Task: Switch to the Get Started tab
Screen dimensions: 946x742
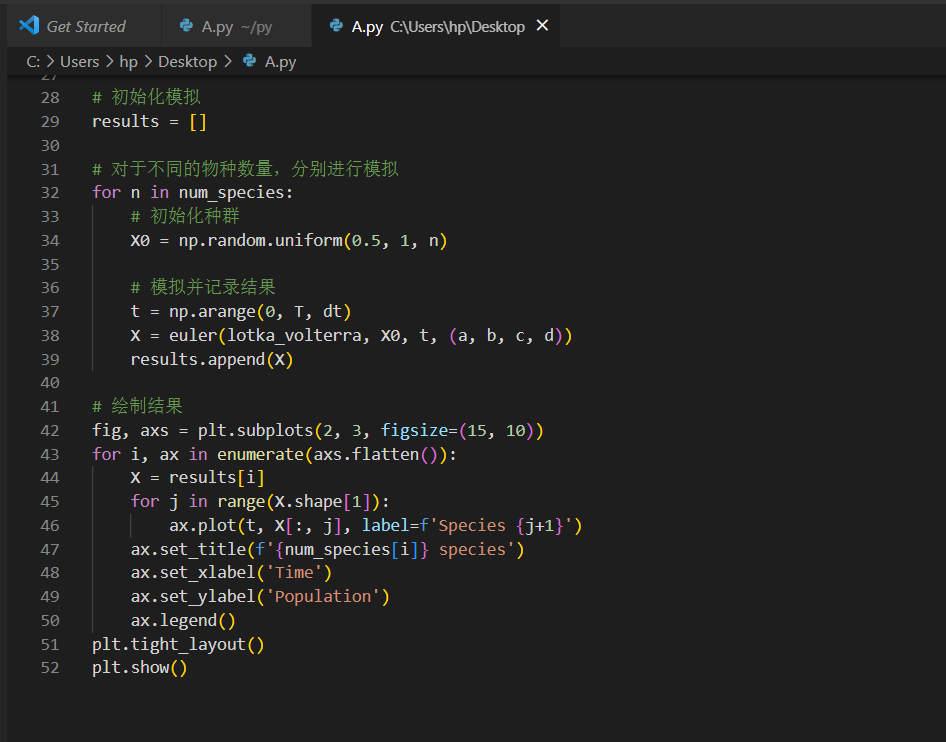Action: pyautogui.click(x=84, y=26)
